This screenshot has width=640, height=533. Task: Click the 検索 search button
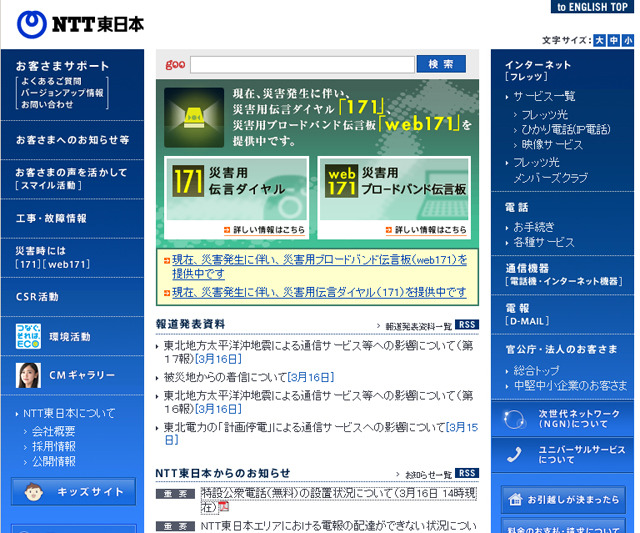pyautogui.click(x=441, y=64)
